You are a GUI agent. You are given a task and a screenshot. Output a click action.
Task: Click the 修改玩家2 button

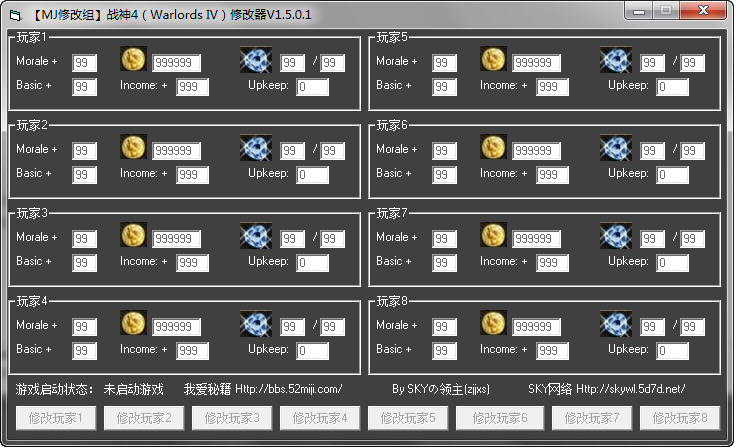click(x=144, y=418)
